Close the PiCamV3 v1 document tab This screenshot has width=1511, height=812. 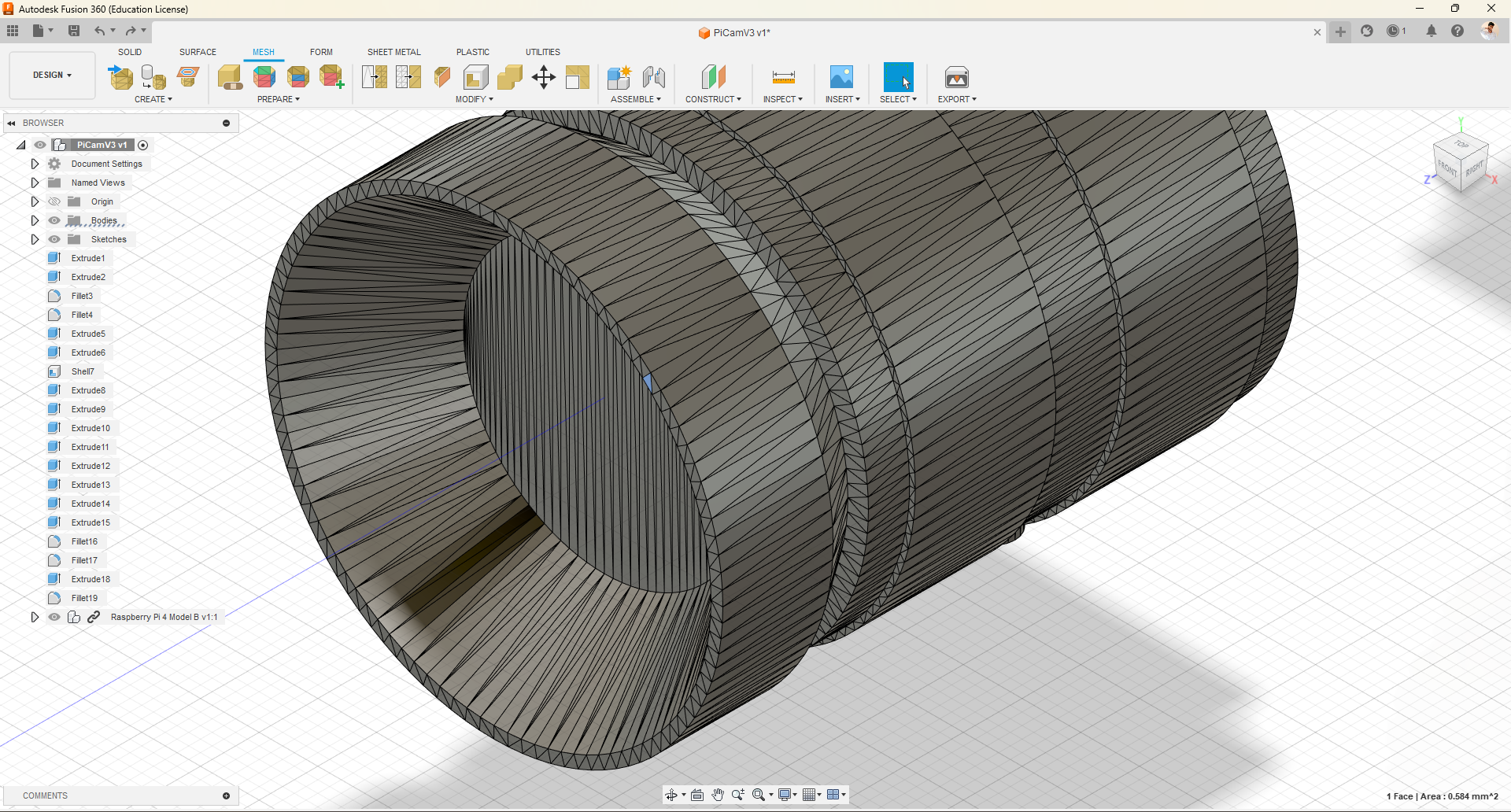tap(1317, 32)
